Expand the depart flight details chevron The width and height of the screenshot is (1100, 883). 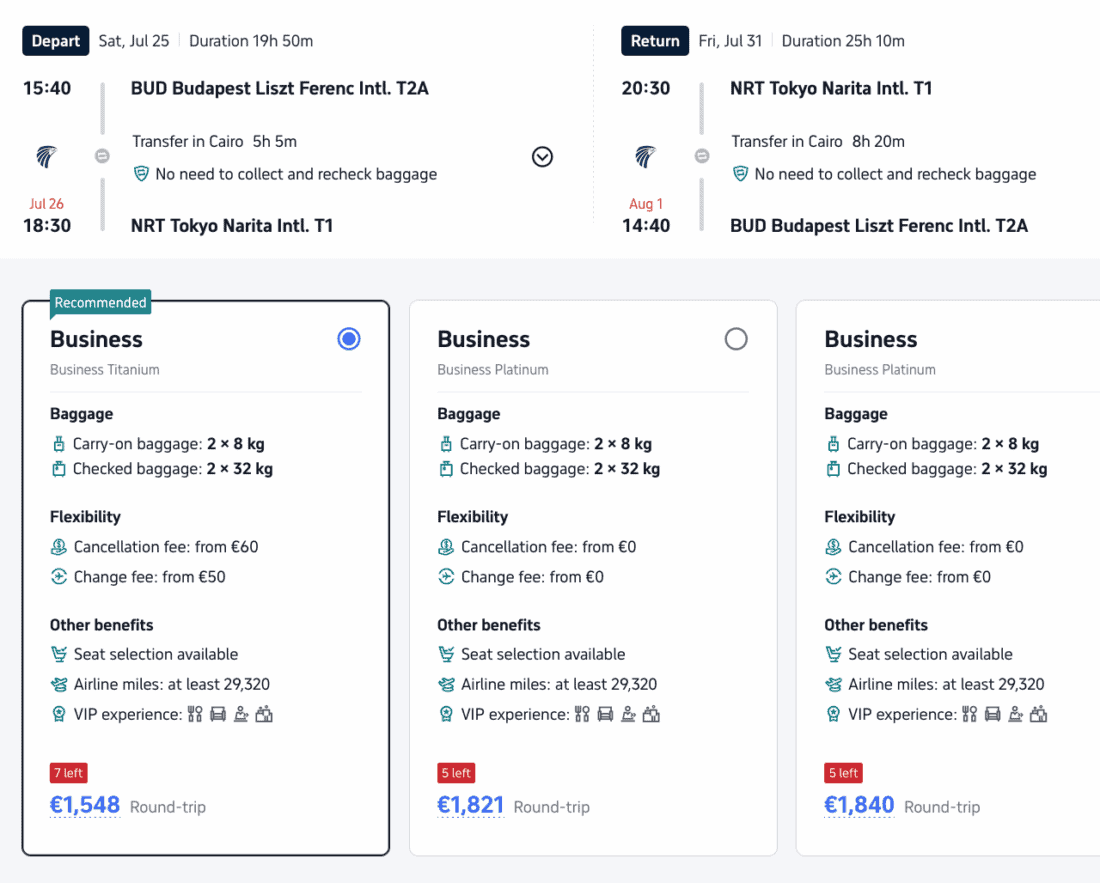tap(542, 156)
